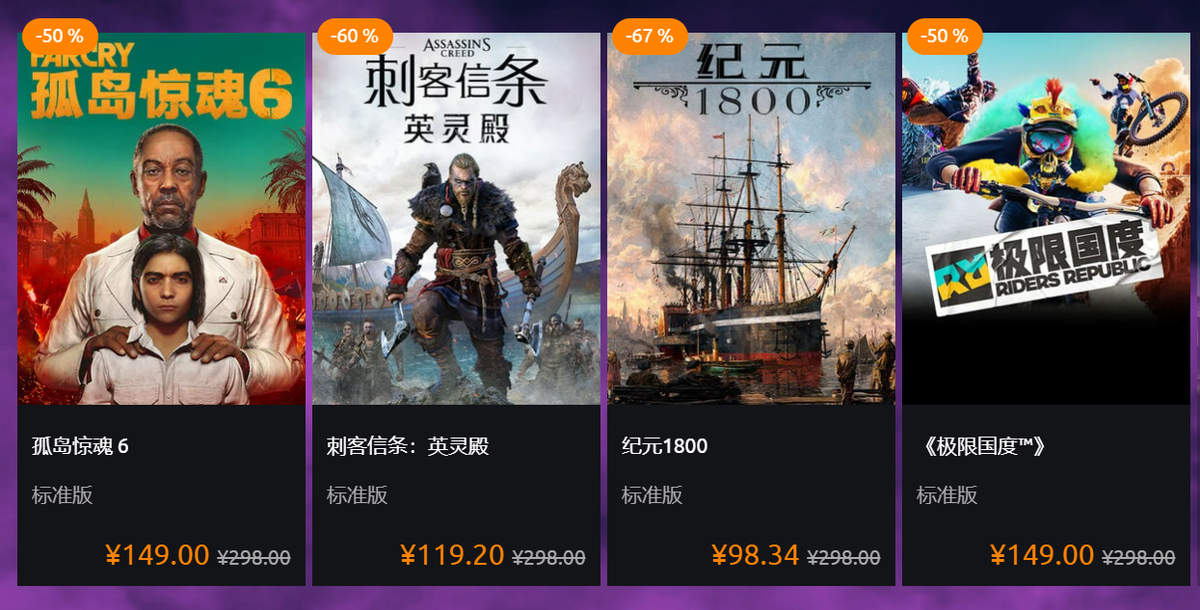Click the struck-through ¥298.00 price on Anno 1800
This screenshot has width=1200, height=610.
(844, 558)
